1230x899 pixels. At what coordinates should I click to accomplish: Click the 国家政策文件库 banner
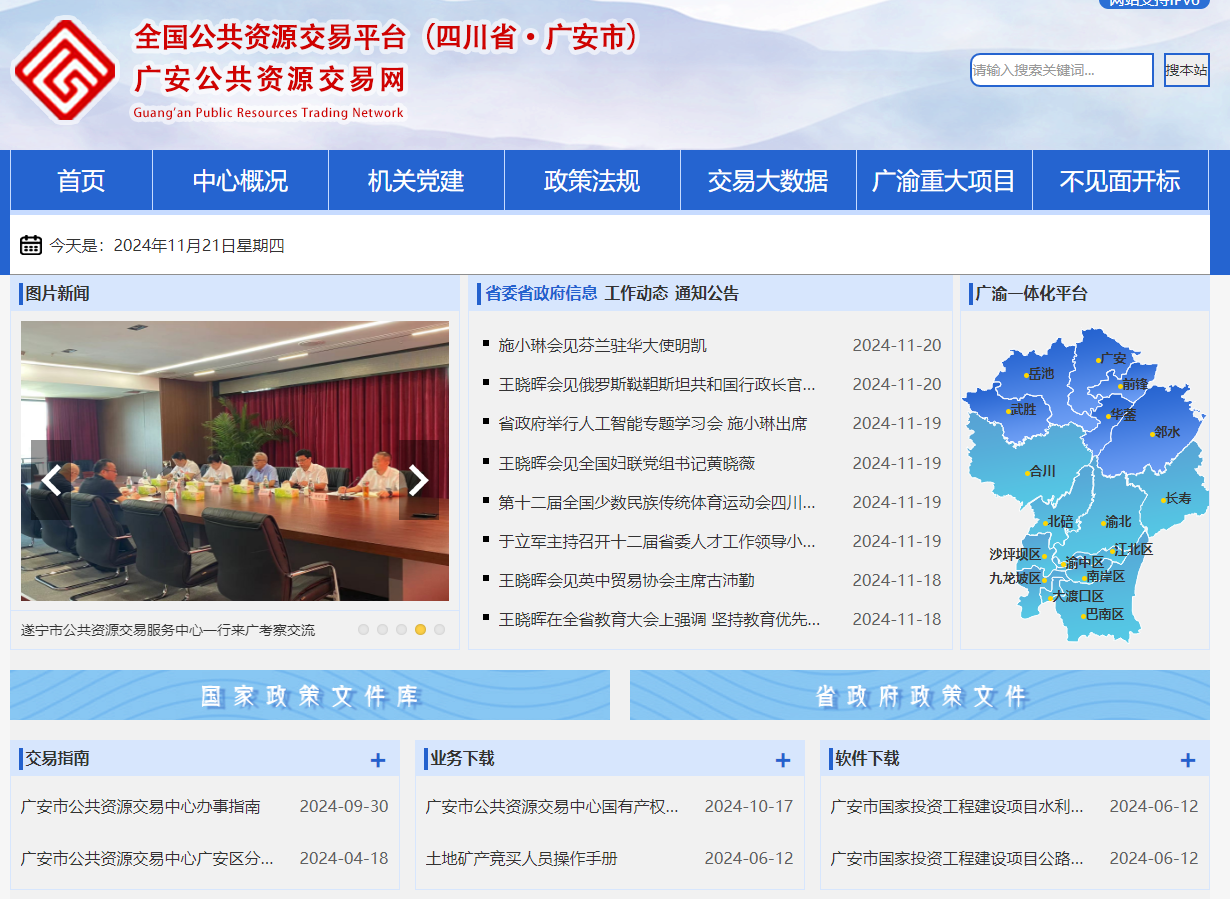click(308, 695)
